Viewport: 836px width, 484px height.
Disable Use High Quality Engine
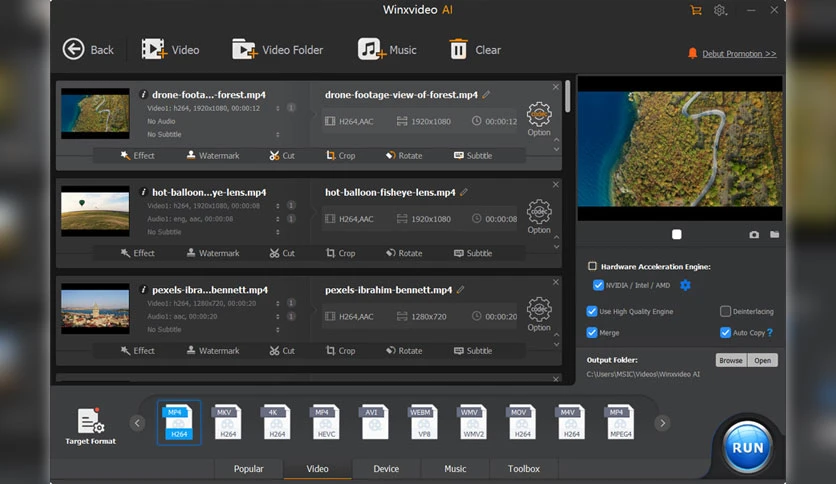pyautogui.click(x=592, y=311)
